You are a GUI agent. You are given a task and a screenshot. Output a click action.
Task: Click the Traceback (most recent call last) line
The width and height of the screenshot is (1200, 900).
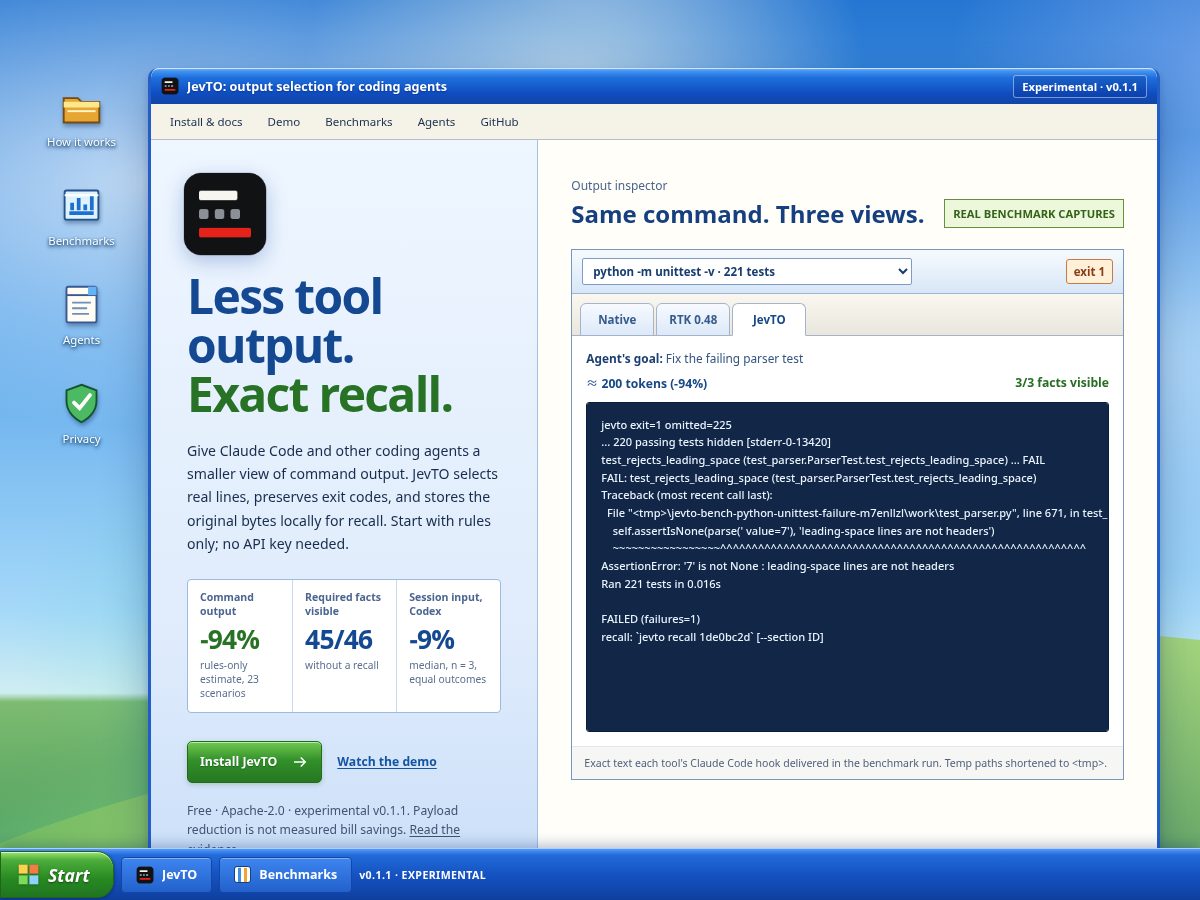coord(686,495)
